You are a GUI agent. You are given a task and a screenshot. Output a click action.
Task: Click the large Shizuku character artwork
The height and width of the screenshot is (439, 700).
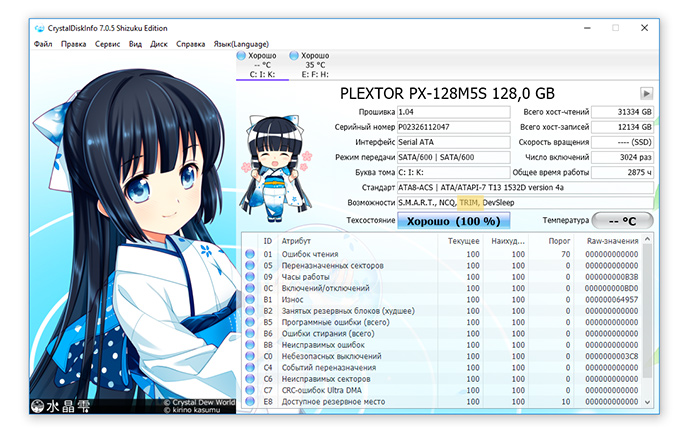tap(133, 232)
